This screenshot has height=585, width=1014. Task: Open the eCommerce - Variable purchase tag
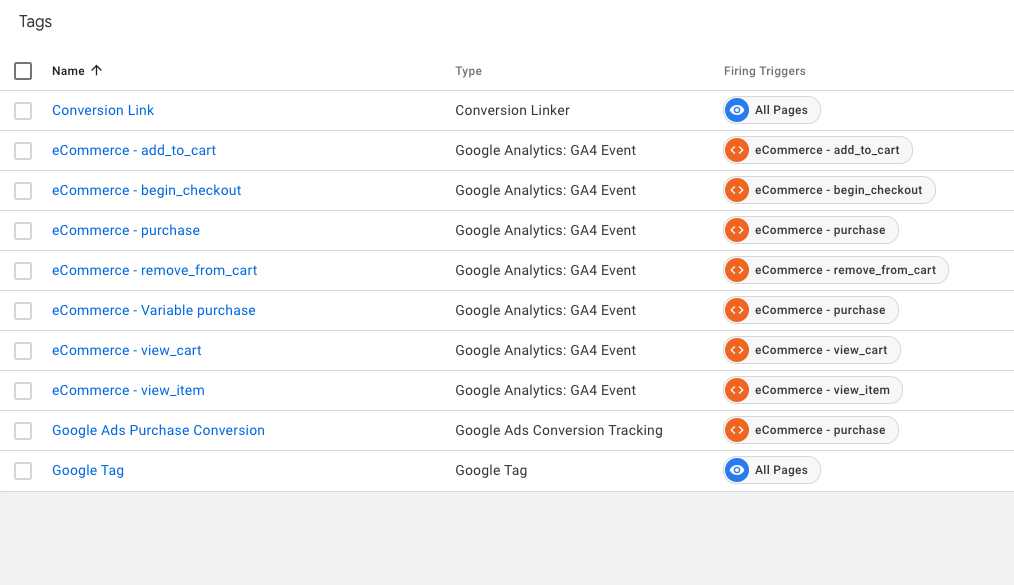tap(154, 310)
